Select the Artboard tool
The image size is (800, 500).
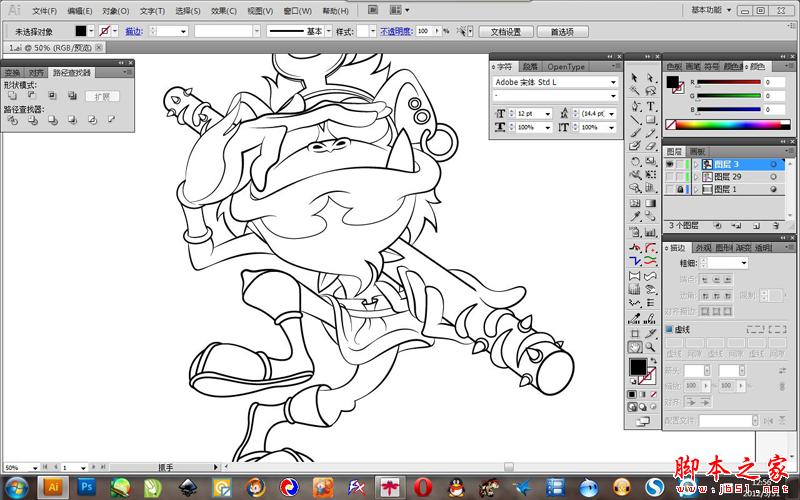pos(635,334)
